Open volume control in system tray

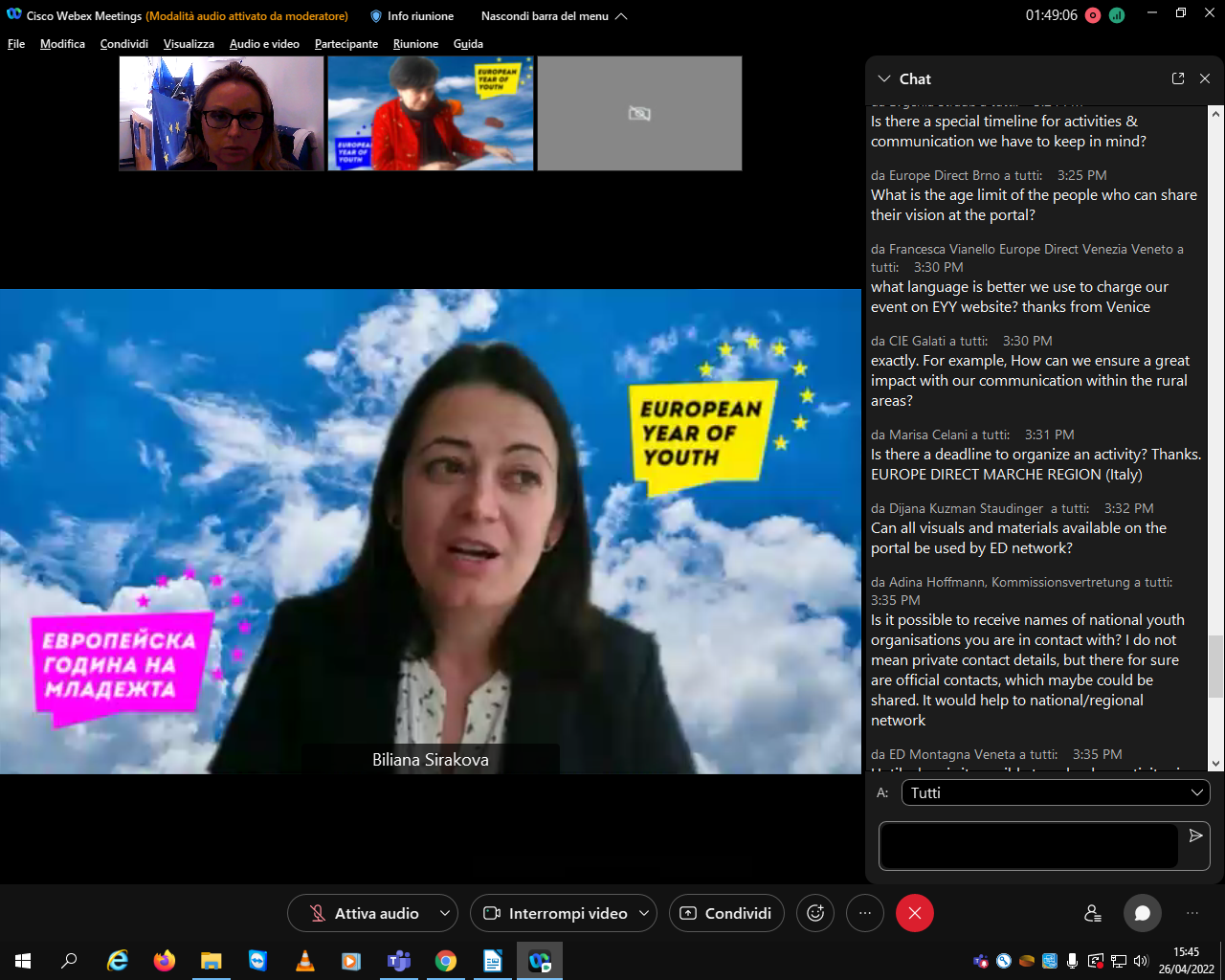(1140, 961)
